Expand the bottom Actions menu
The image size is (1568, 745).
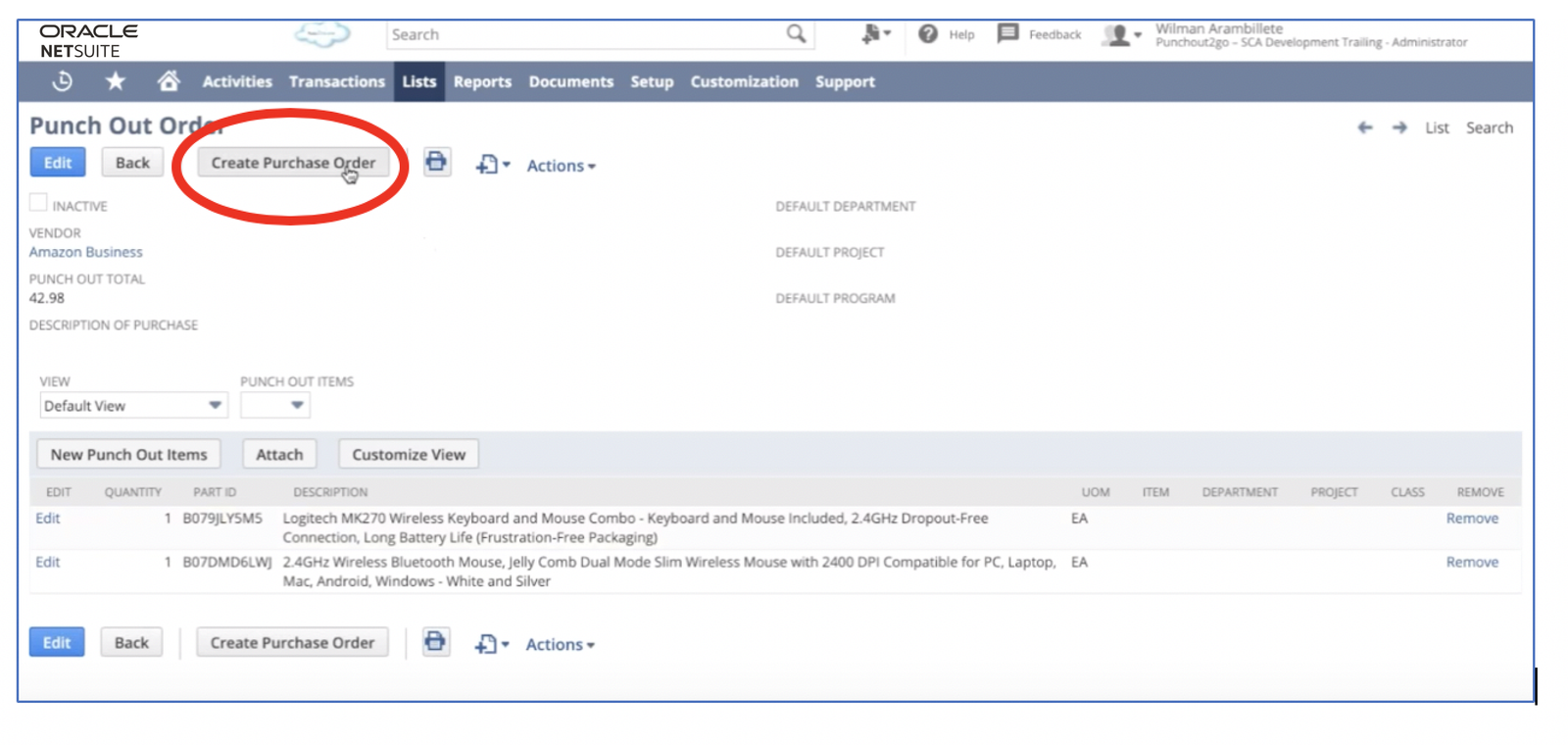point(560,645)
